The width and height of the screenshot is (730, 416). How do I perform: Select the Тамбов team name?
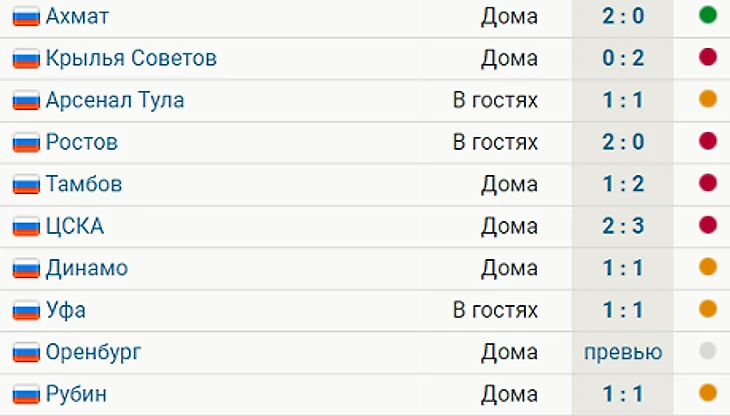coord(84,184)
